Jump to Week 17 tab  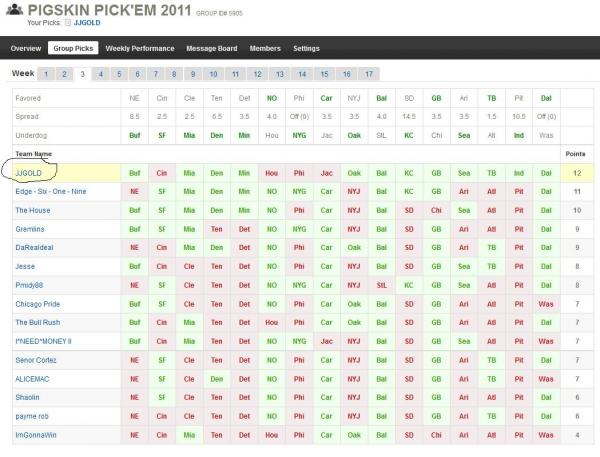pyautogui.click(x=369, y=74)
